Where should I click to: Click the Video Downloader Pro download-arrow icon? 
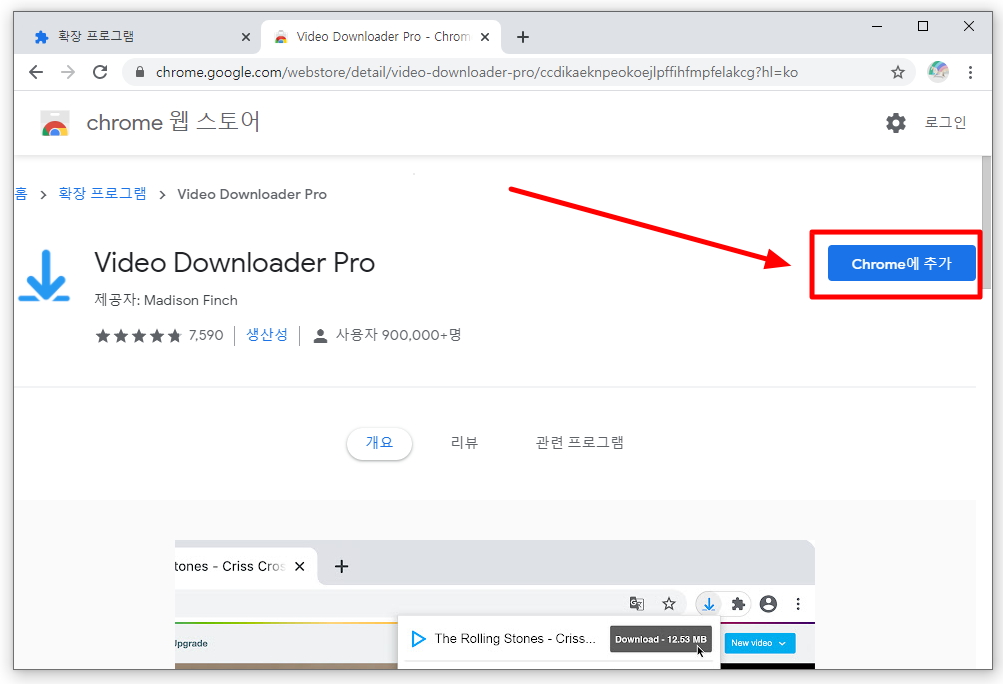[x=44, y=276]
